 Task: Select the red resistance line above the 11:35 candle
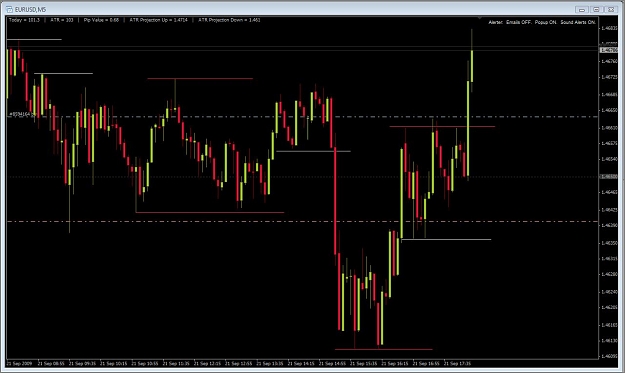pos(200,79)
